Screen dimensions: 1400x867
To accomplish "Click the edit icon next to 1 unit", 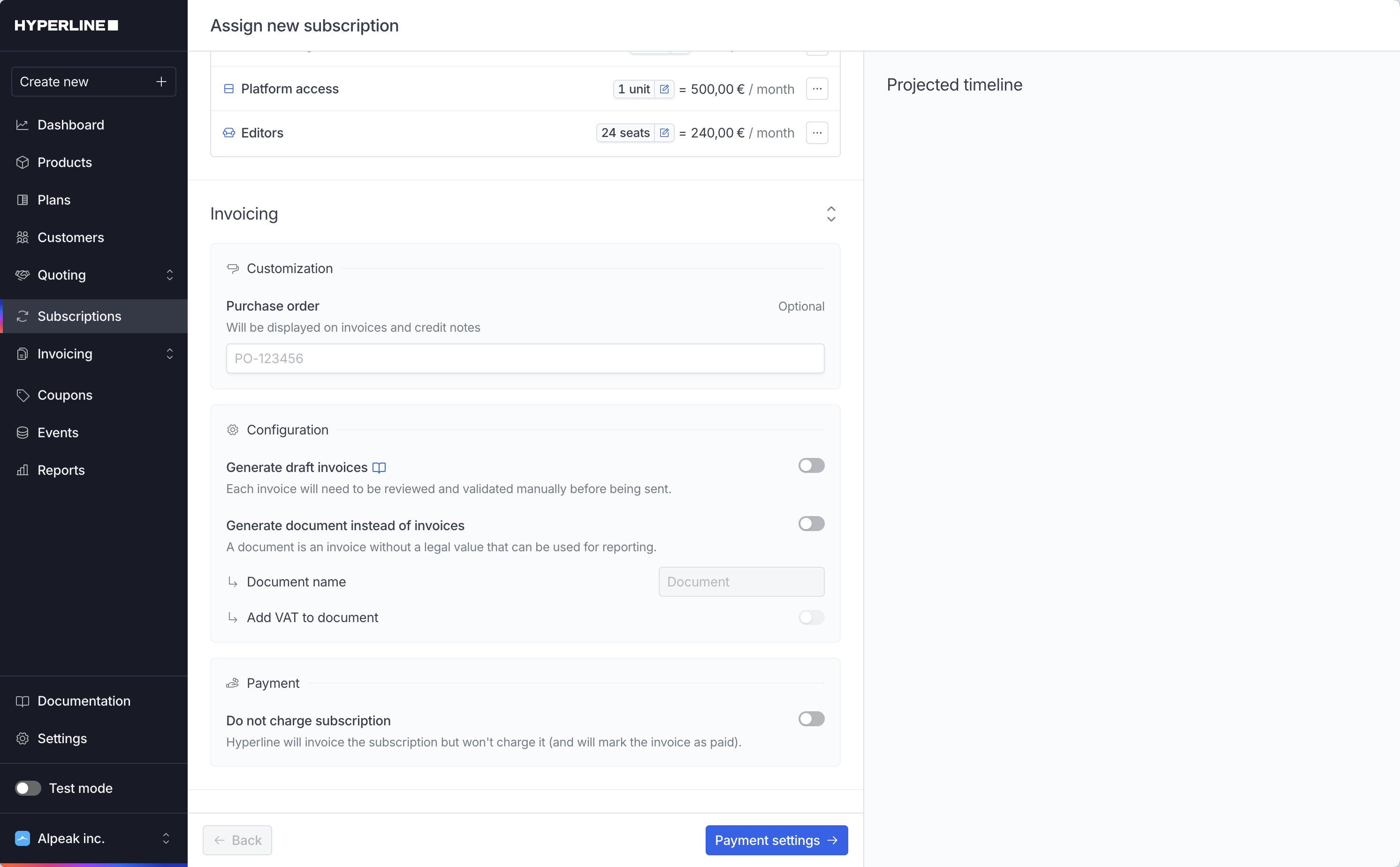I will click(664, 89).
